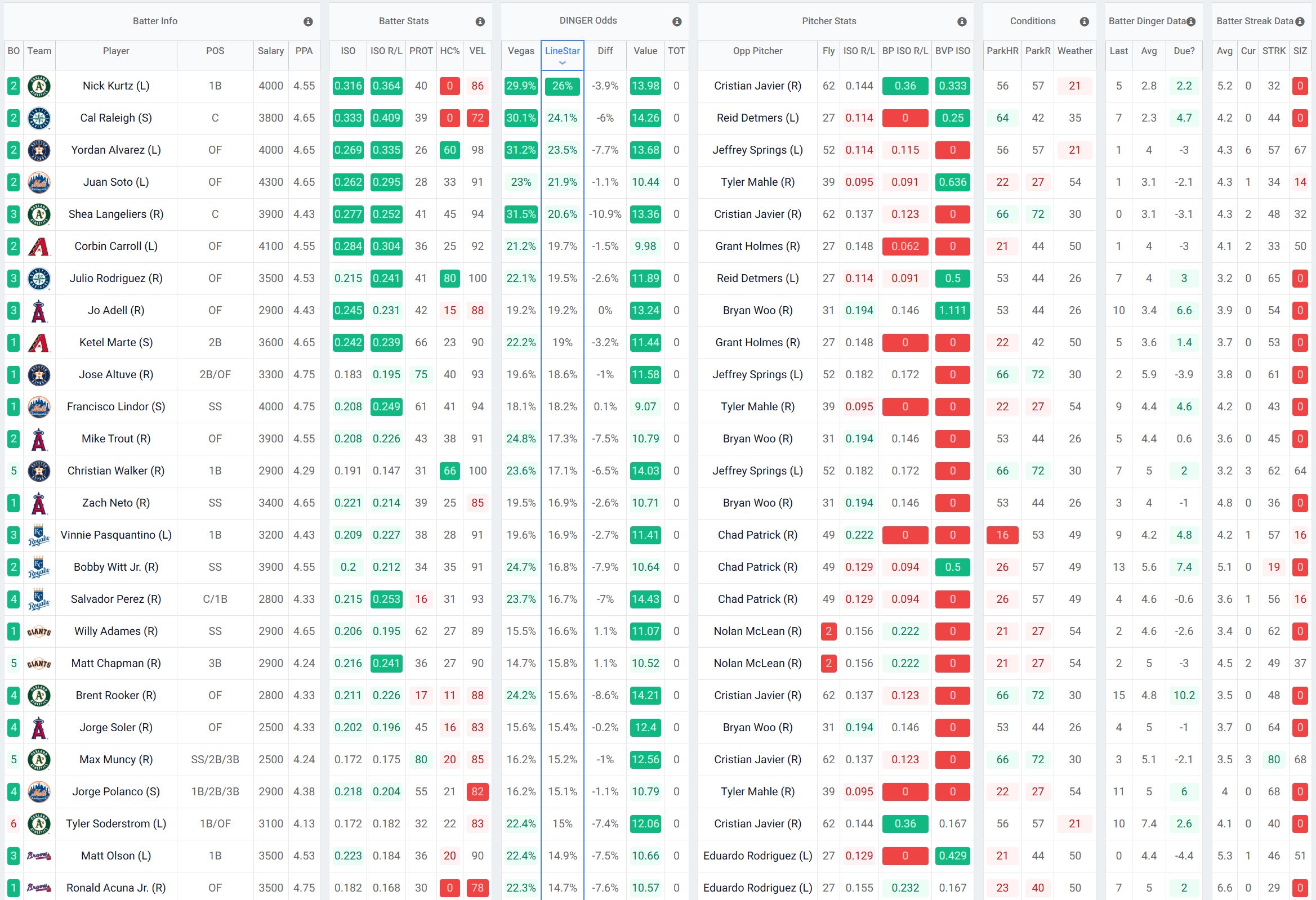This screenshot has width=1316, height=900.
Task: Click the Pitcher Stats info icon
Action: (961, 21)
